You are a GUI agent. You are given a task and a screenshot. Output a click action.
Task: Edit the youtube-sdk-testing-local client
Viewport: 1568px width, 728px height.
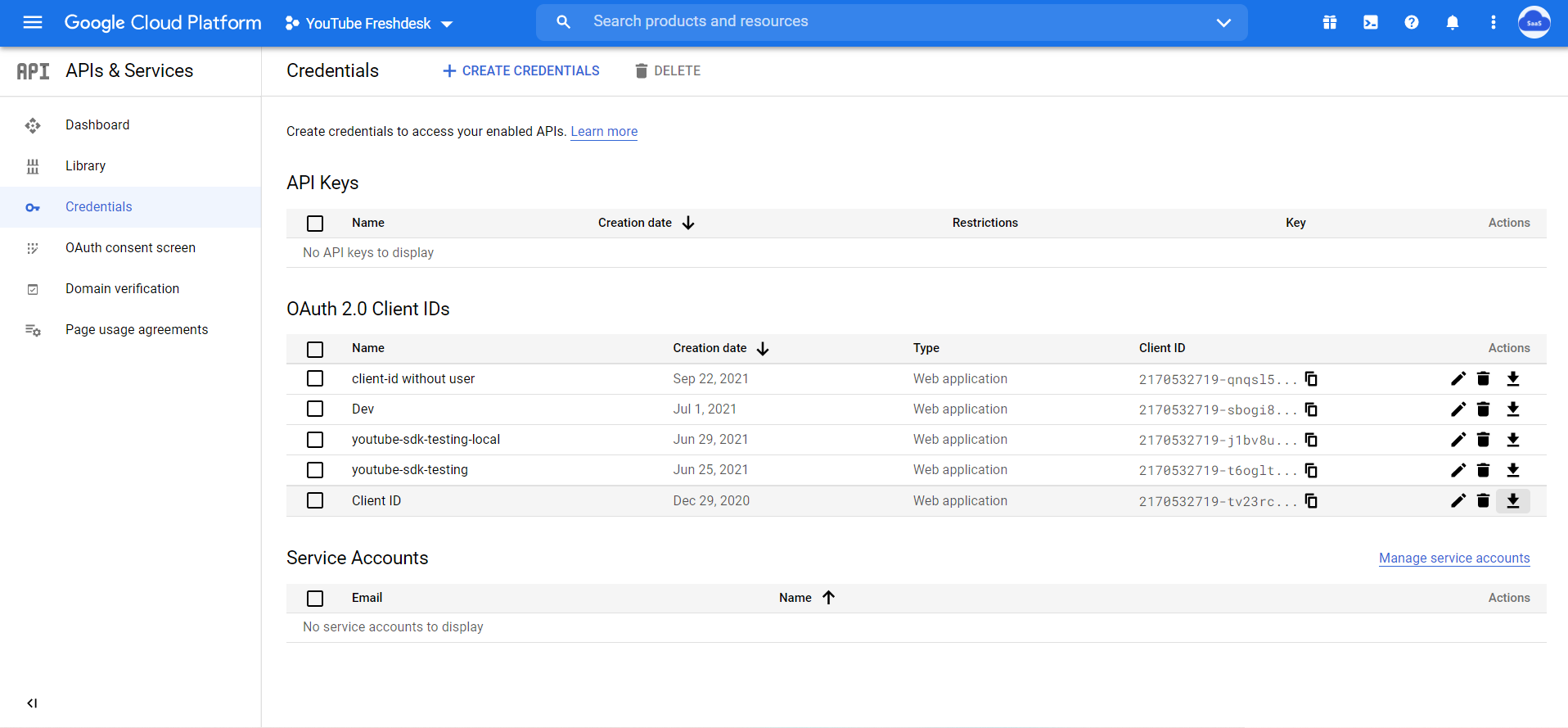[x=1458, y=440]
